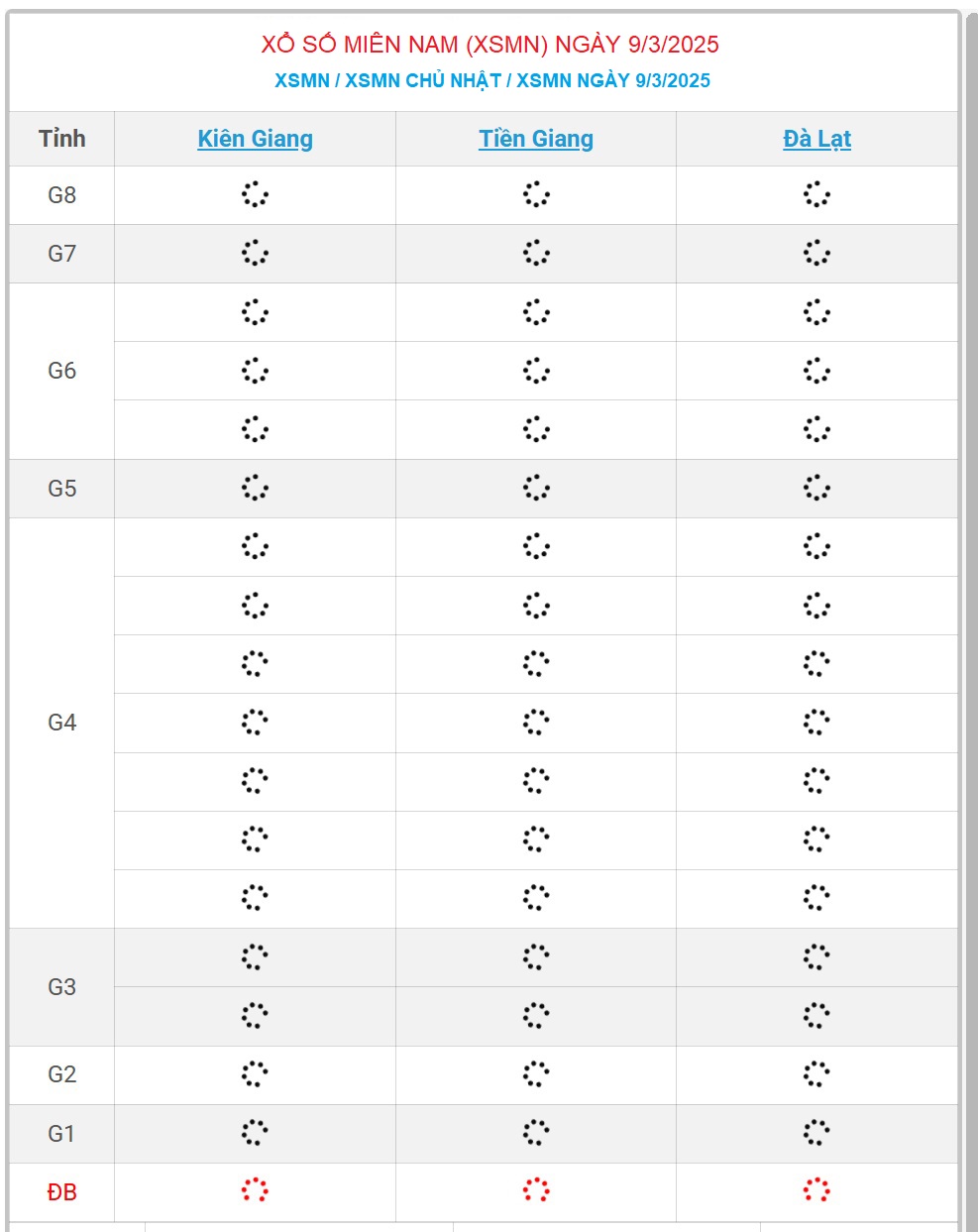Image resolution: width=978 pixels, height=1232 pixels.
Task: Click Tiền Giang G7 loading spinner
Action: pyautogui.click(x=536, y=253)
